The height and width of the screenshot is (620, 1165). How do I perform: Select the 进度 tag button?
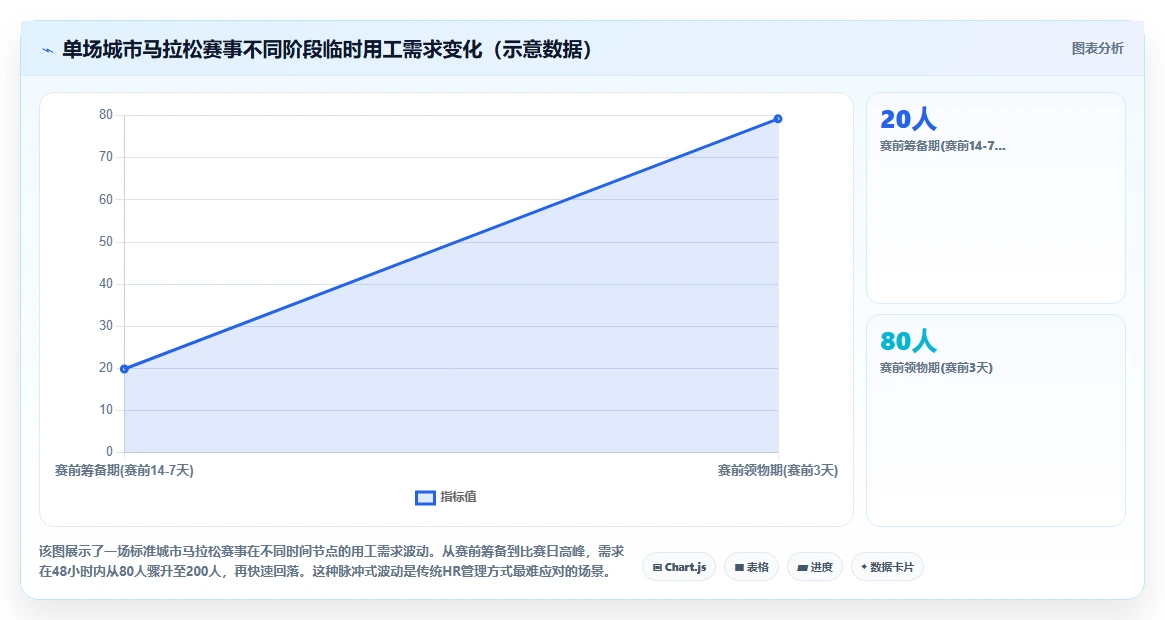(814, 566)
